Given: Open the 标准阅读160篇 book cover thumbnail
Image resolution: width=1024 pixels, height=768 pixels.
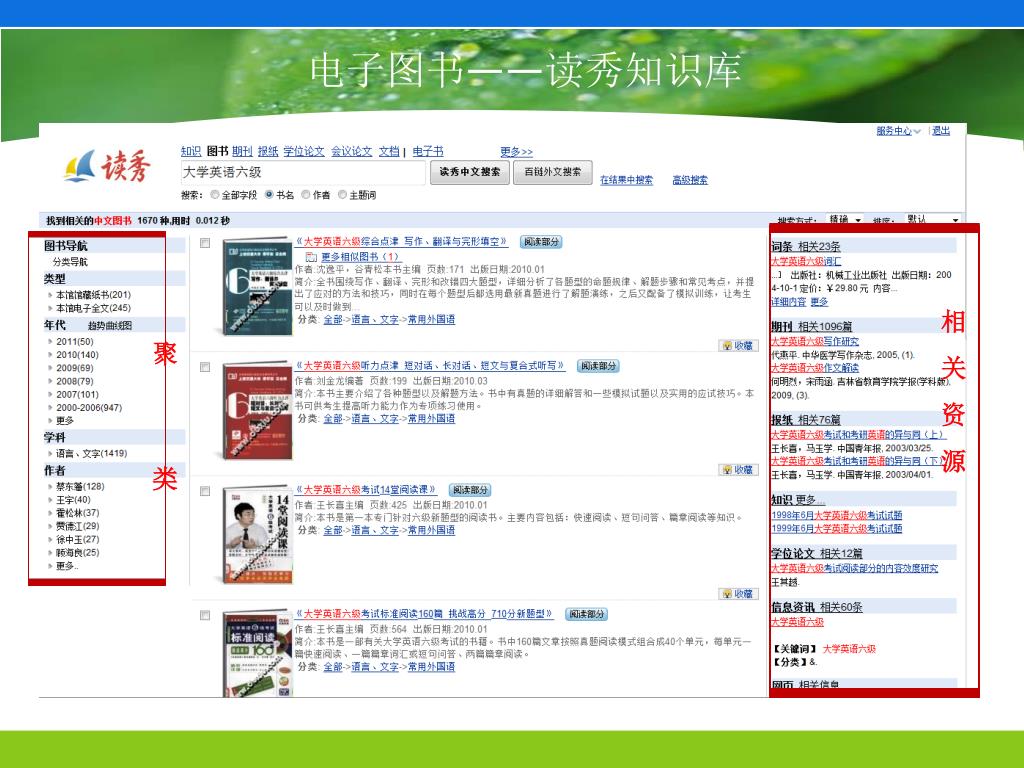Looking at the screenshot, I should coord(257,653).
